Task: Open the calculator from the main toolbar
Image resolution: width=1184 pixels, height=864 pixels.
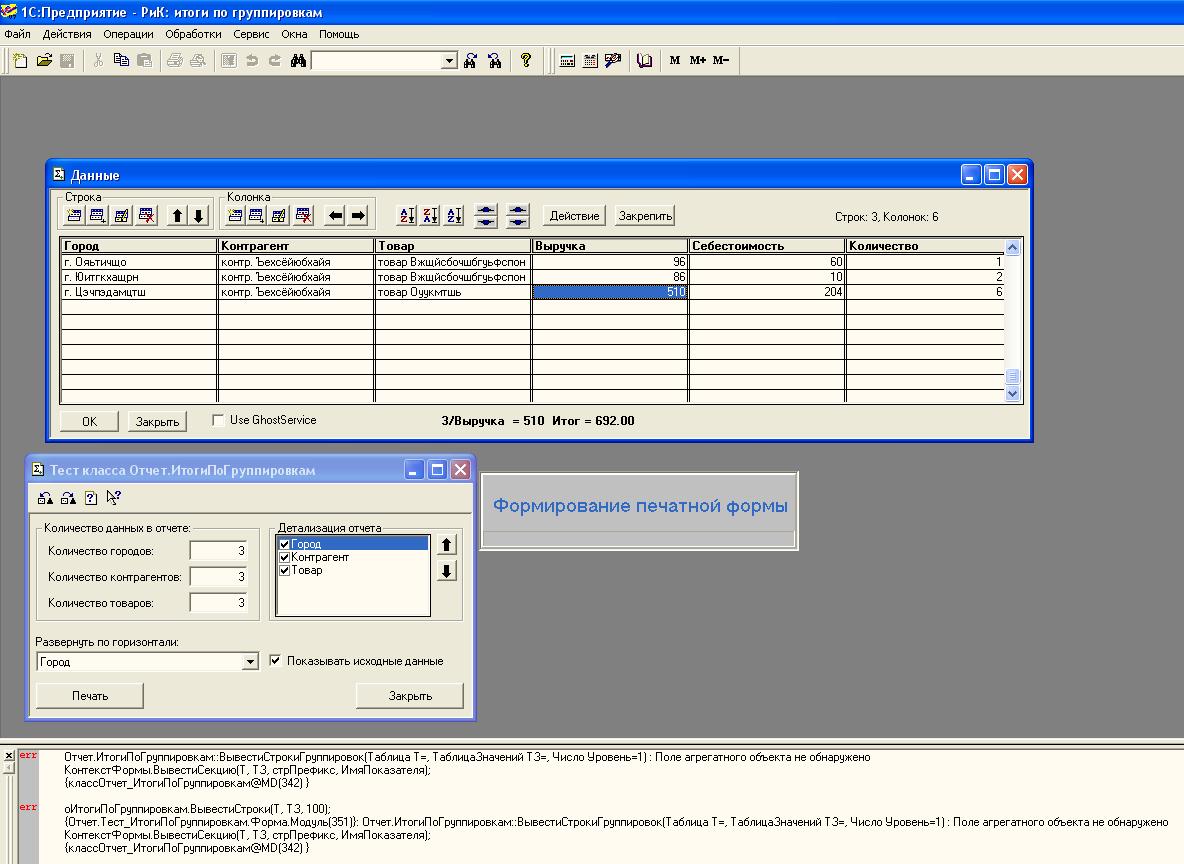Action: [567, 61]
